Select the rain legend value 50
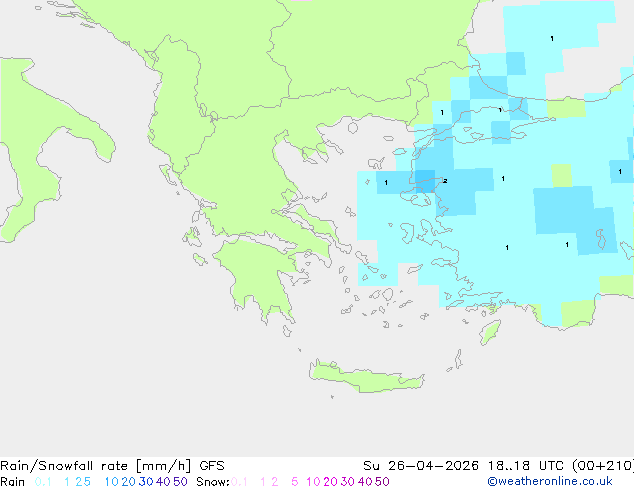Screen dimensions: 634x490 pyautogui.click(x=180, y=482)
